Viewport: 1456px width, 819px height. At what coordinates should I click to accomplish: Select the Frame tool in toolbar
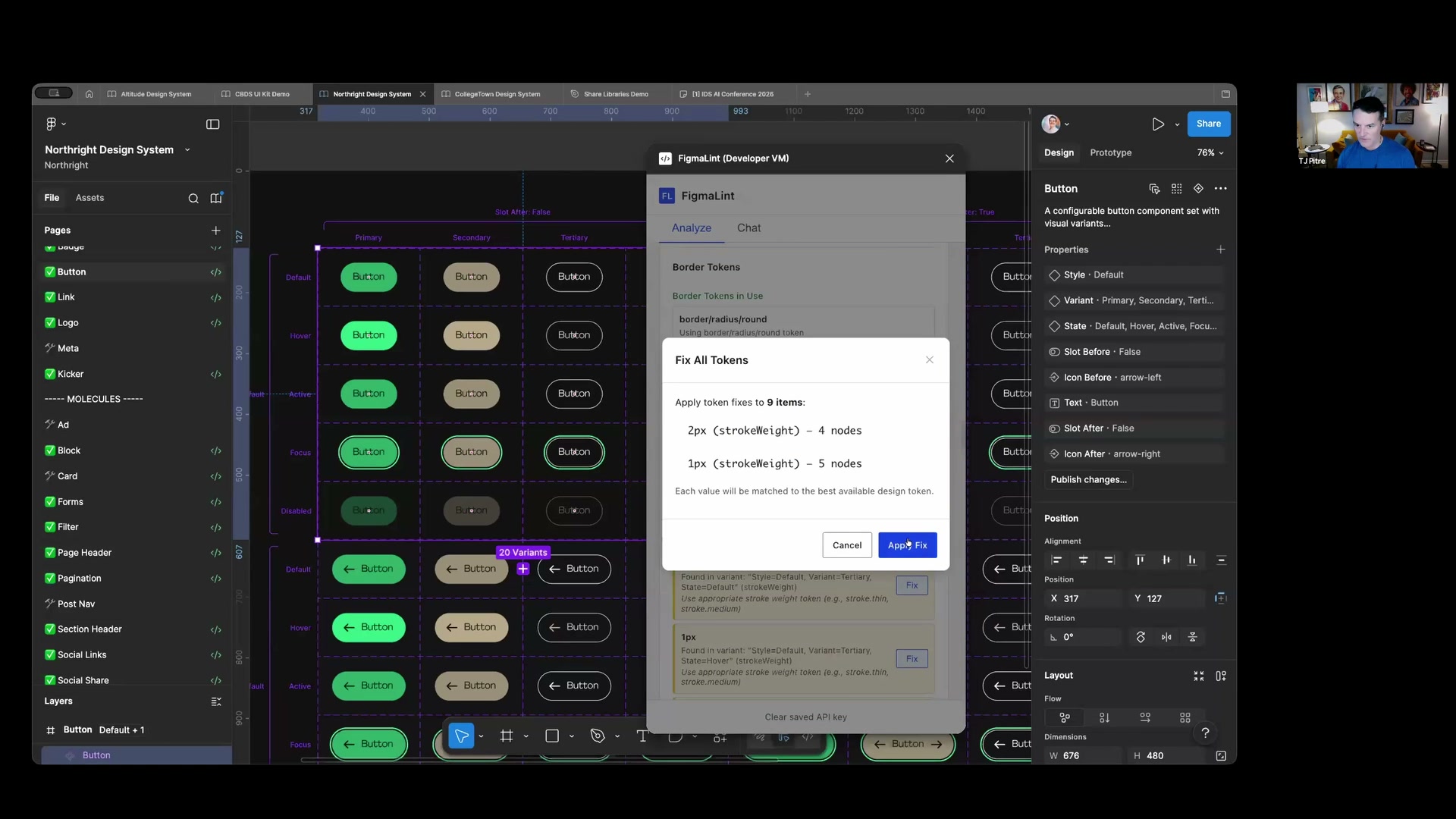(507, 736)
